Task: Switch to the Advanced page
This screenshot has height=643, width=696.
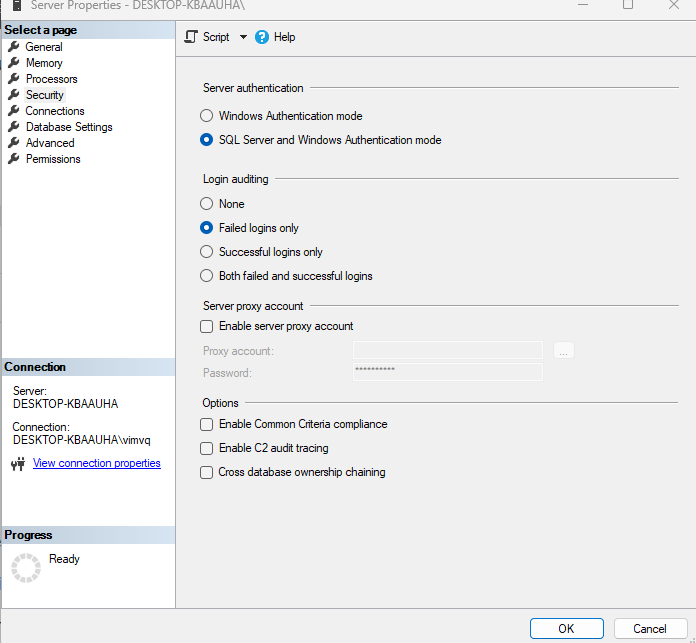Action: point(50,143)
